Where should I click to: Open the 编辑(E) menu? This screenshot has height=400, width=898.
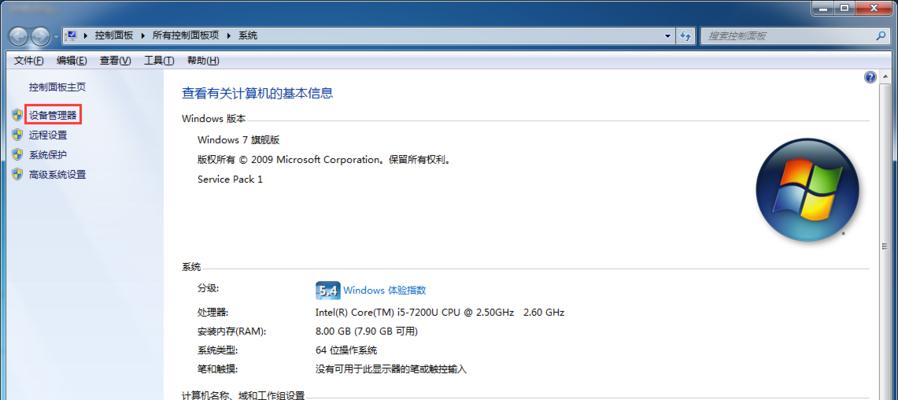72,60
